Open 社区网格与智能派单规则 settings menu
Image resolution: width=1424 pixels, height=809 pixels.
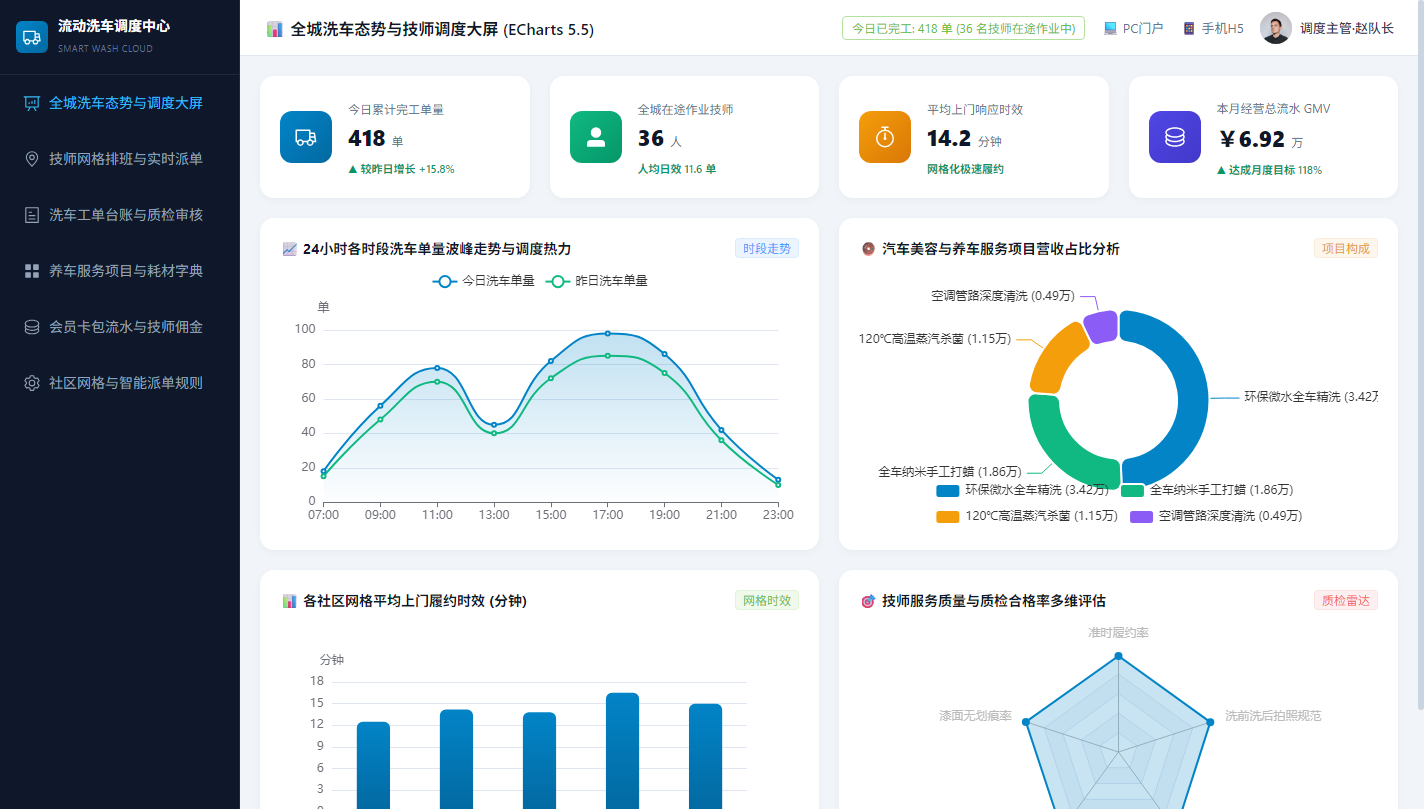pyautogui.click(x=120, y=383)
